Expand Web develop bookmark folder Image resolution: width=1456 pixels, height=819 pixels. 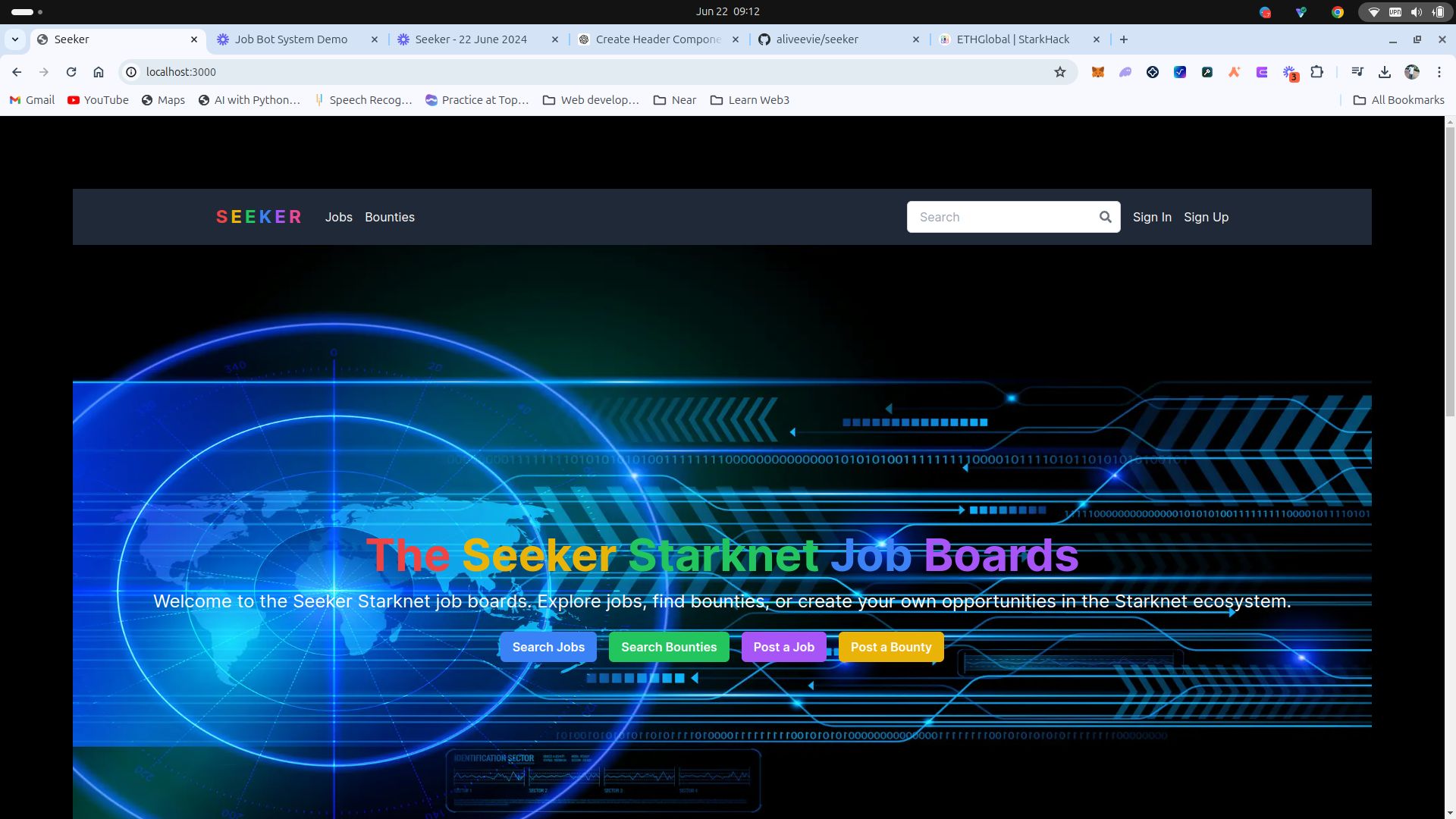tap(591, 100)
